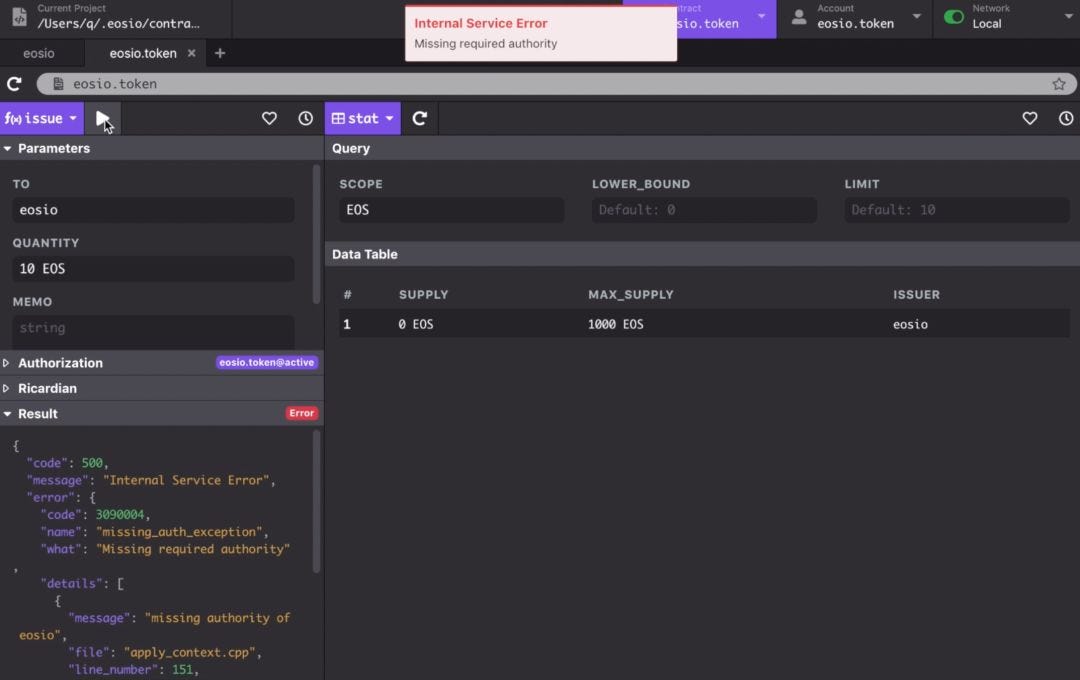Close the eosio.token tab
Screen dimensions: 1080x680
191,53
